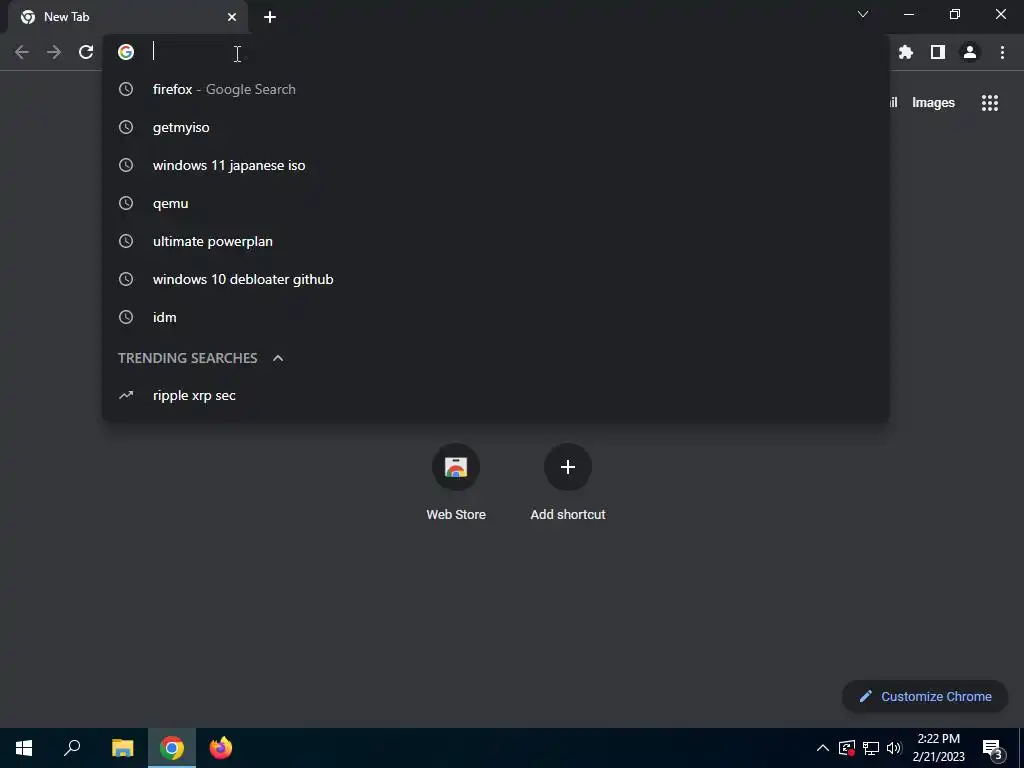Viewport: 1024px width, 768px height.
Task: Open the notification center icon
Action: [x=992, y=748]
